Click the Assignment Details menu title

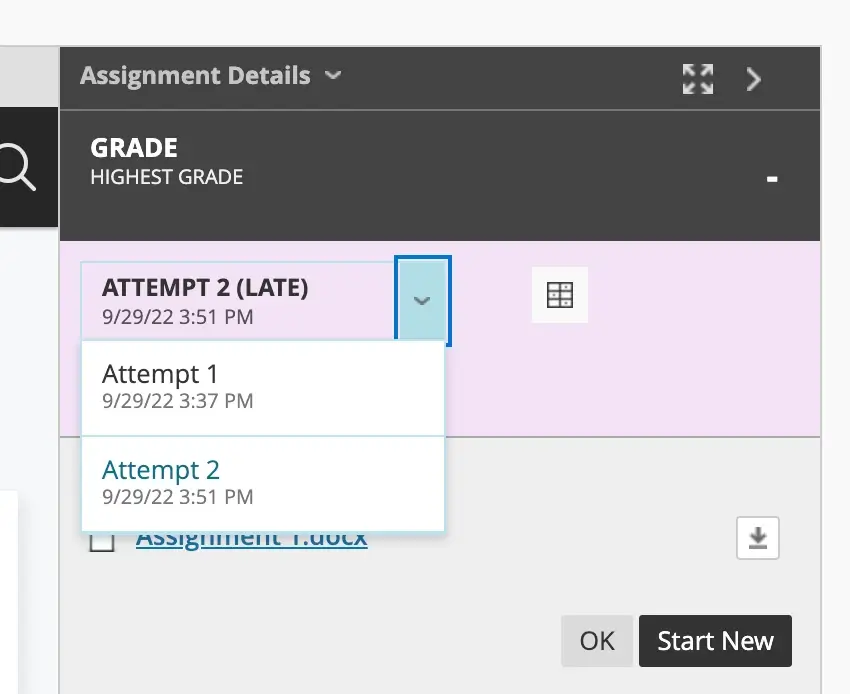point(196,75)
